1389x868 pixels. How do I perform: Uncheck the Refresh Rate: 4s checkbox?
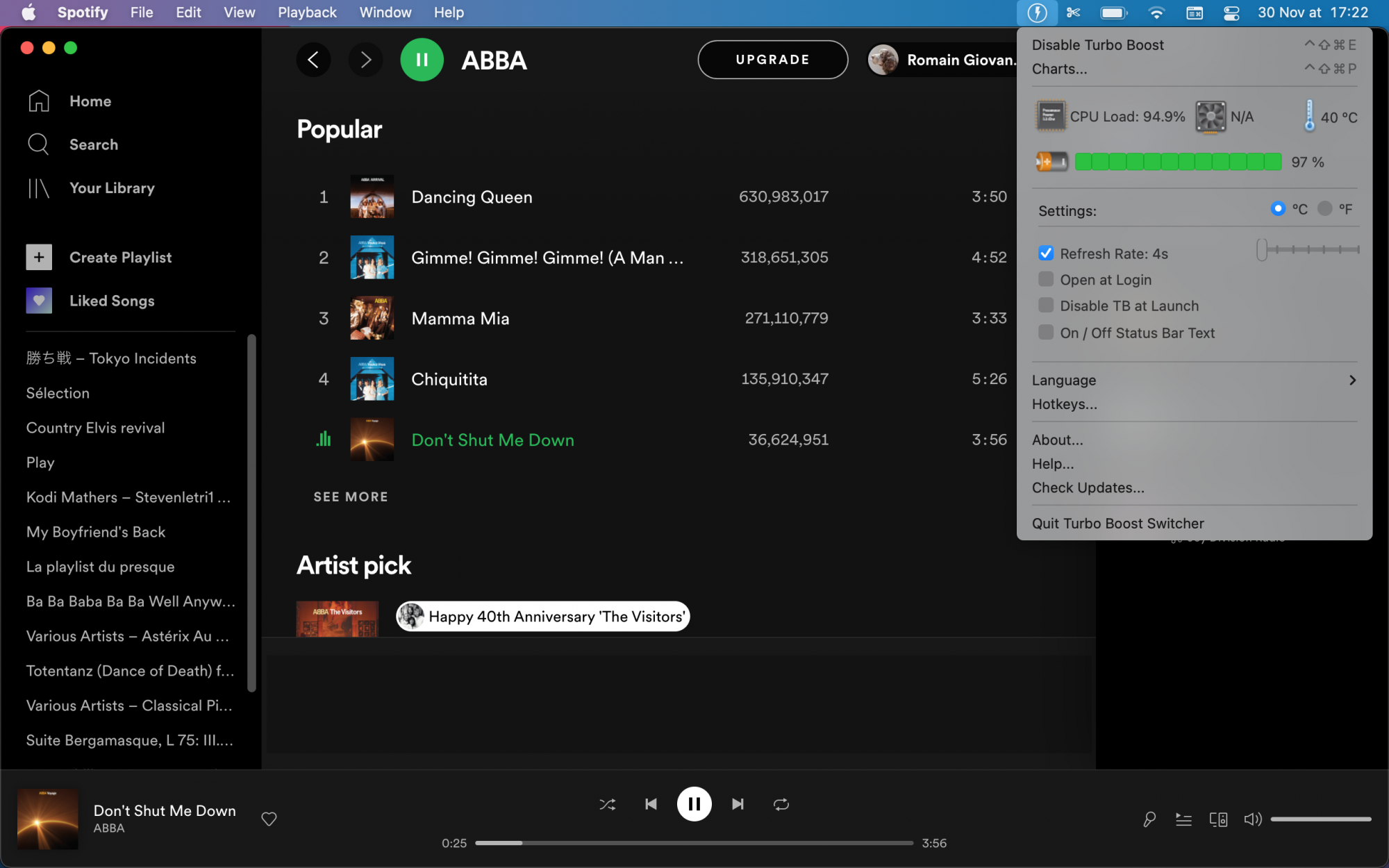pos(1046,253)
